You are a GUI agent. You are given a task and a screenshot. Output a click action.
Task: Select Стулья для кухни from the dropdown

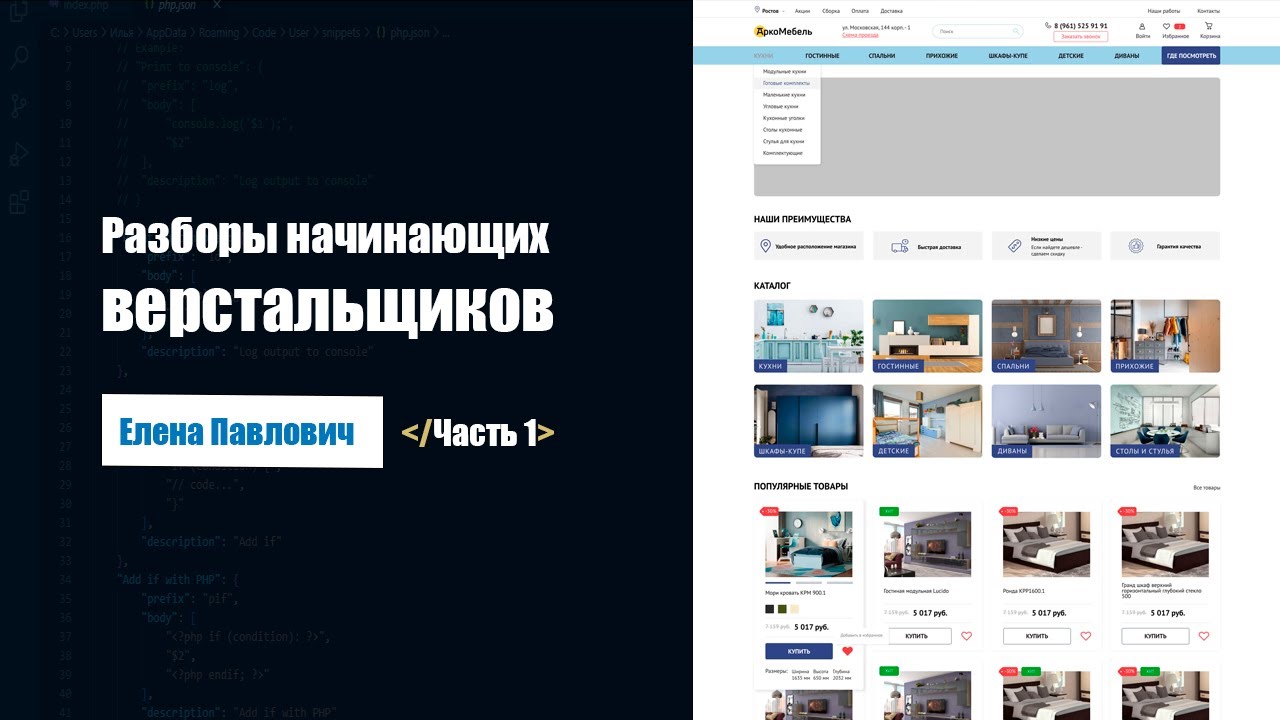(787, 142)
